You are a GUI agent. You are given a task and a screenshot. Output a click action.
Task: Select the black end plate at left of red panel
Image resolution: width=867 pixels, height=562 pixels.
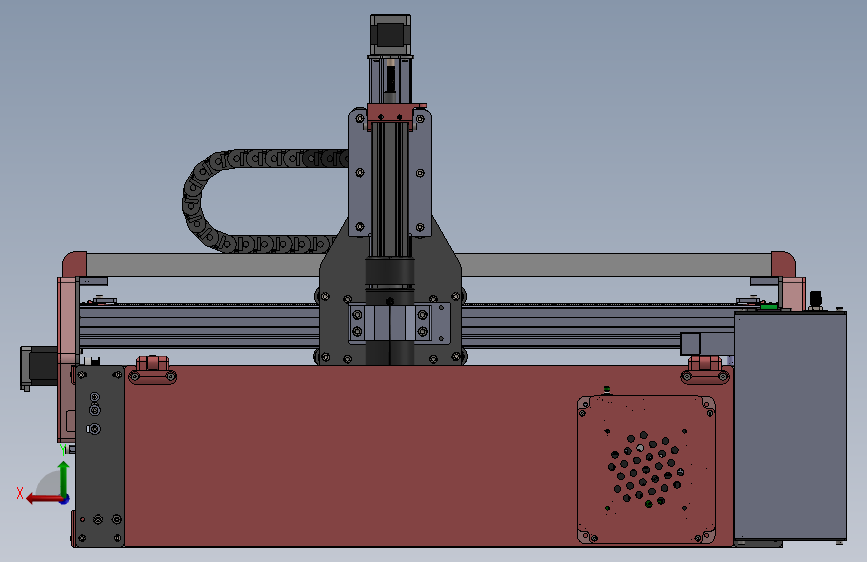pyautogui.click(x=100, y=456)
